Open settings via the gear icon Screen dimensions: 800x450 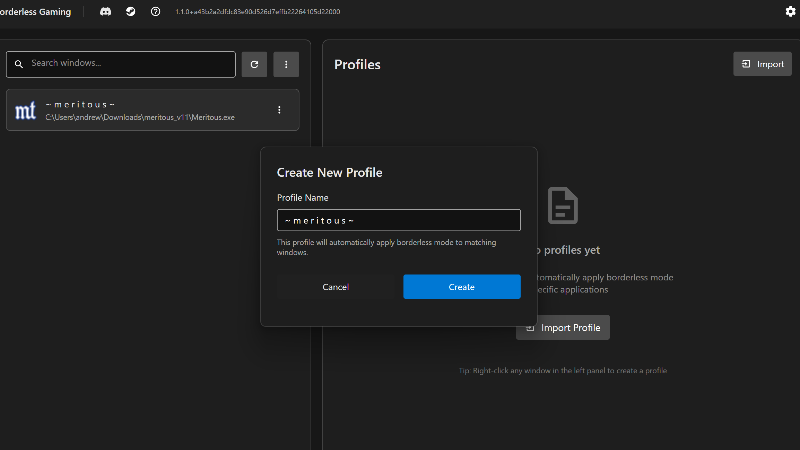click(x=790, y=11)
